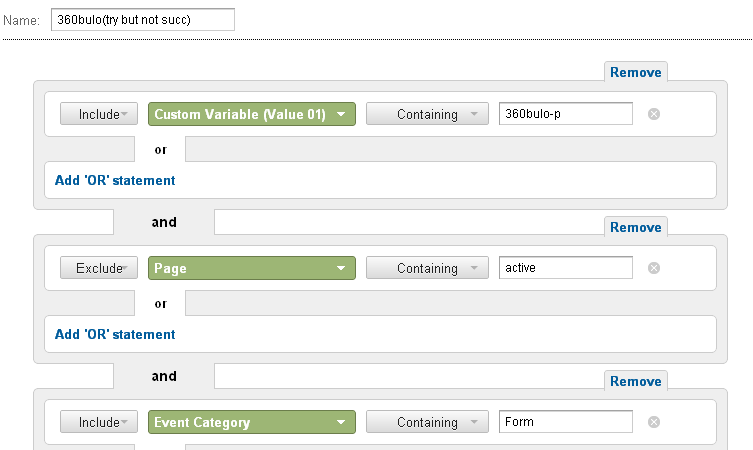Viewport: 753px width, 450px height.
Task: Expand the Page dimension dropdown
Action: pos(251,268)
